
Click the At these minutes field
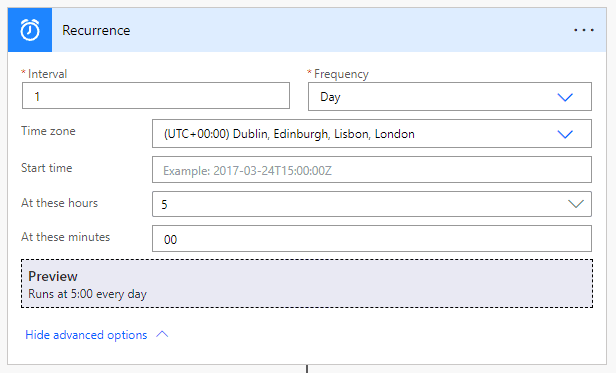coord(372,239)
